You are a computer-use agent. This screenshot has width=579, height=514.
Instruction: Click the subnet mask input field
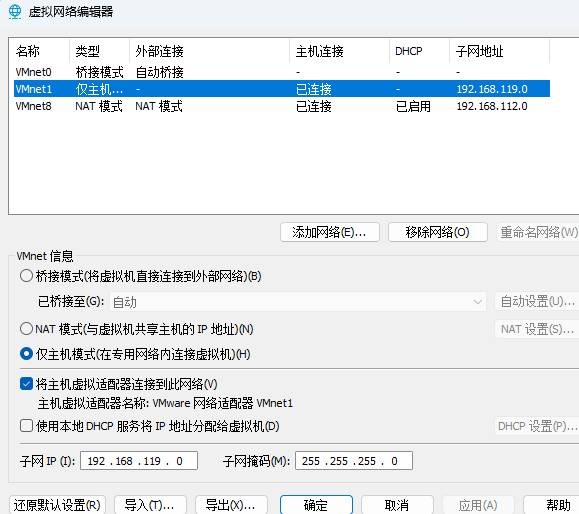tap(354, 461)
